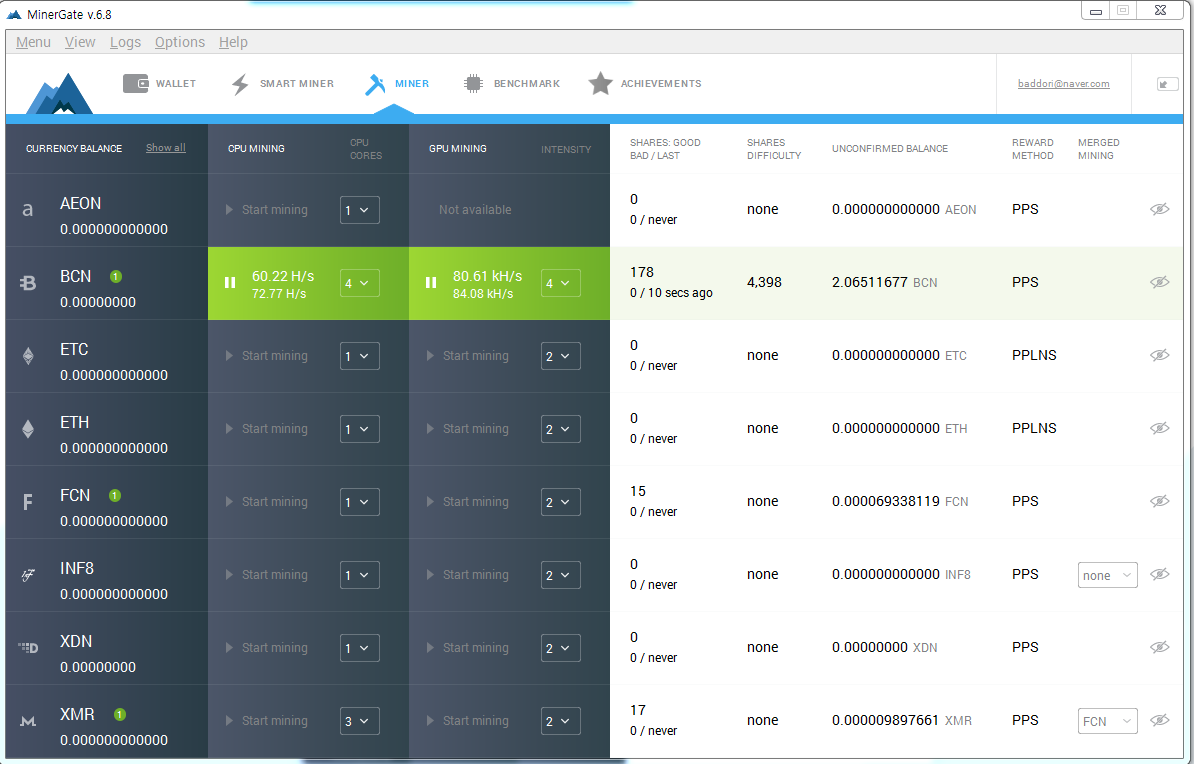Hide the ETH currency row
Image resolution: width=1194 pixels, height=764 pixels.
tap(1160, 428)
